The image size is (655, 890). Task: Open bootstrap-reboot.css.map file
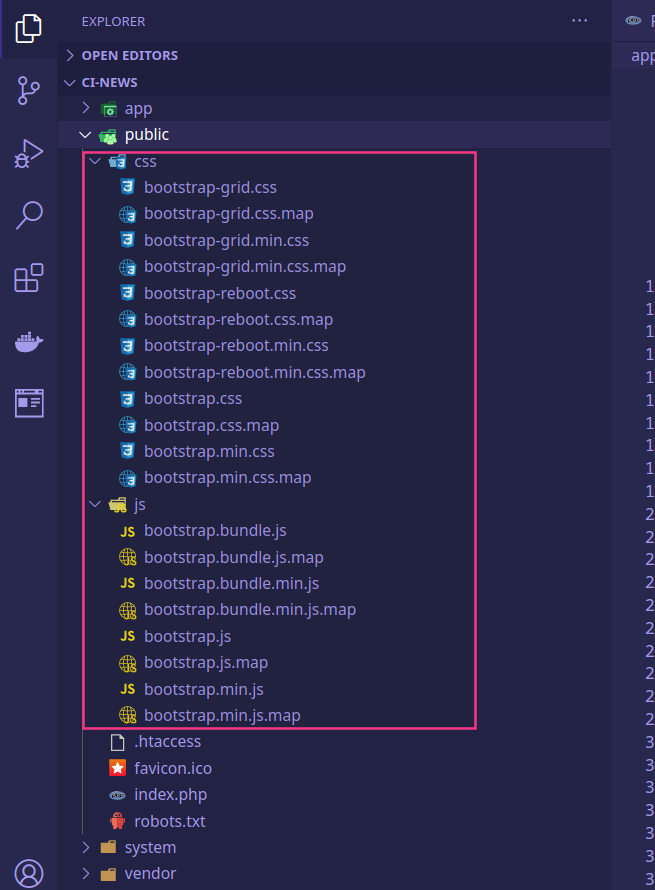point(238,319)
